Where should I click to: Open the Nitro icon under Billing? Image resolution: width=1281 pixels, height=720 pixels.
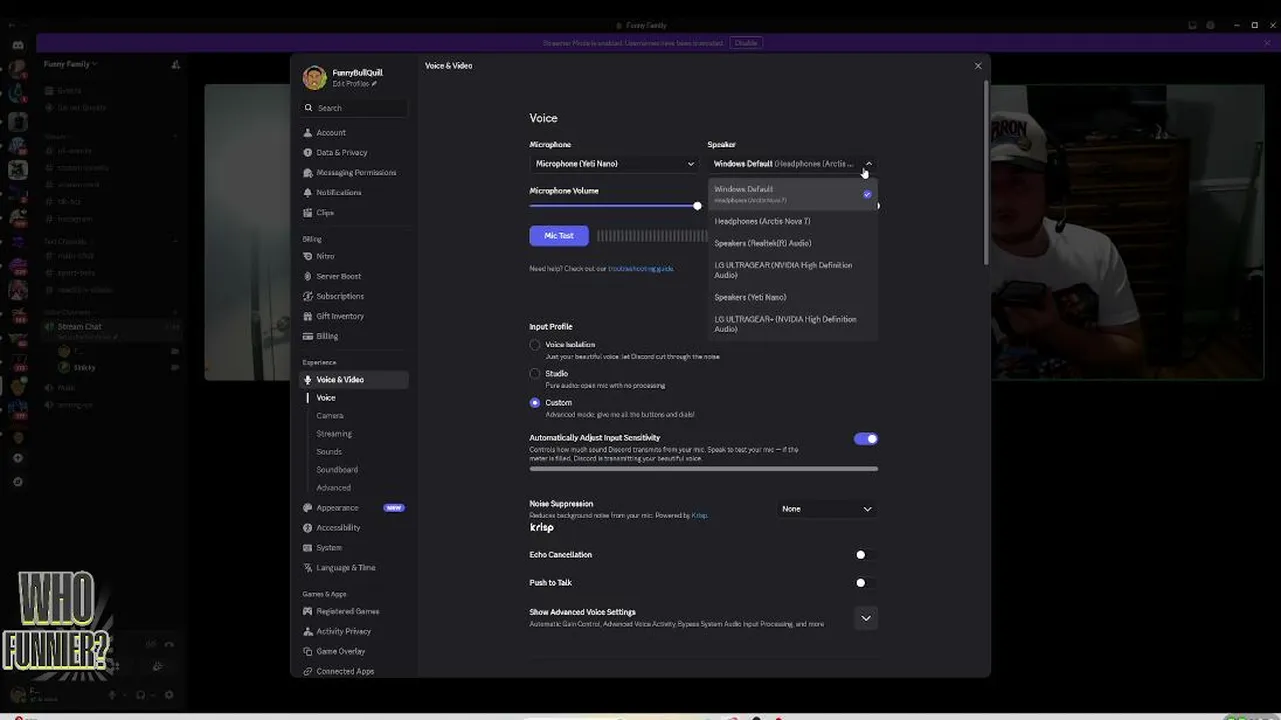[308, 257]
